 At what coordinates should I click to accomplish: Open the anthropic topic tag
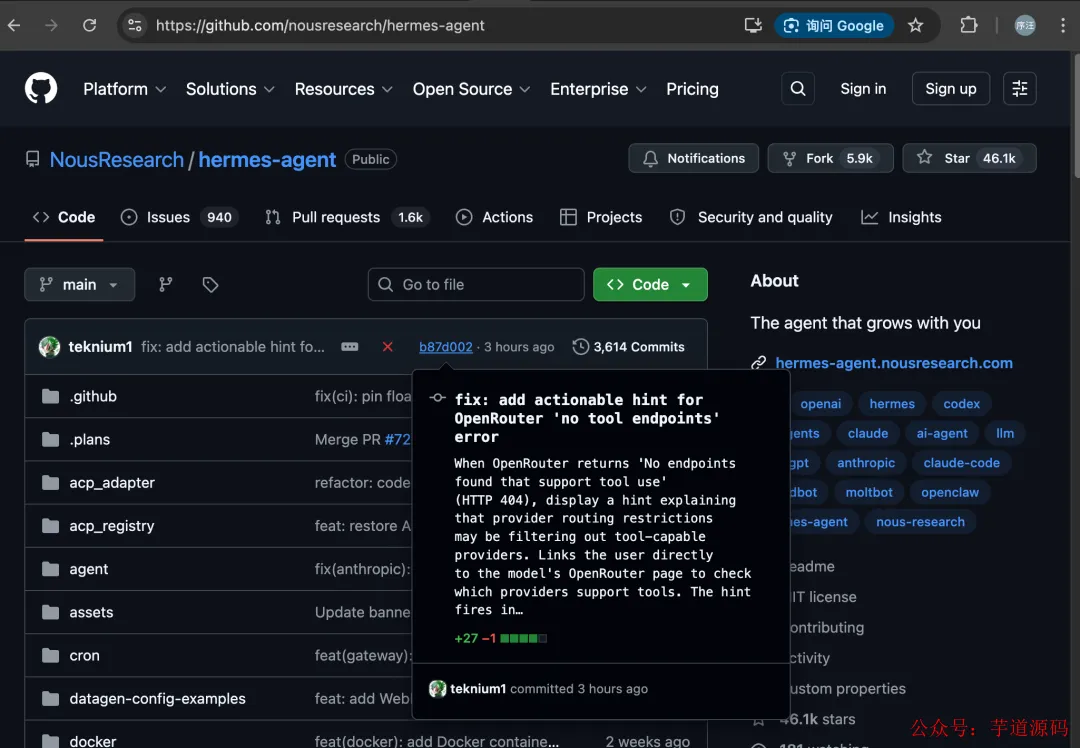(x=866, y=463)
